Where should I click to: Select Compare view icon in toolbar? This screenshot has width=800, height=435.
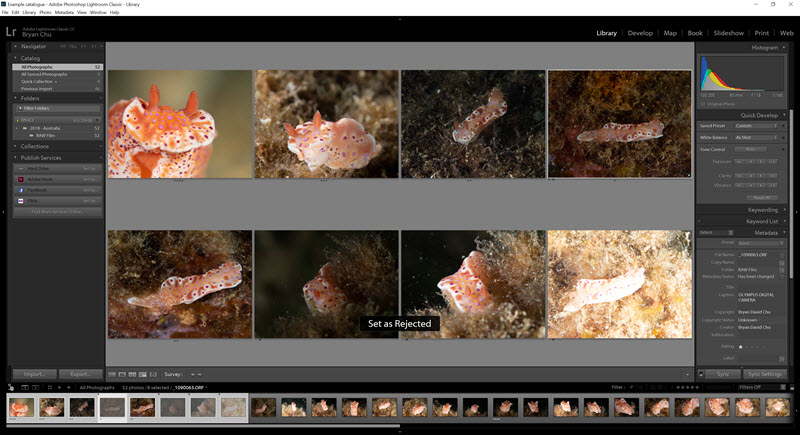(134, 374)
